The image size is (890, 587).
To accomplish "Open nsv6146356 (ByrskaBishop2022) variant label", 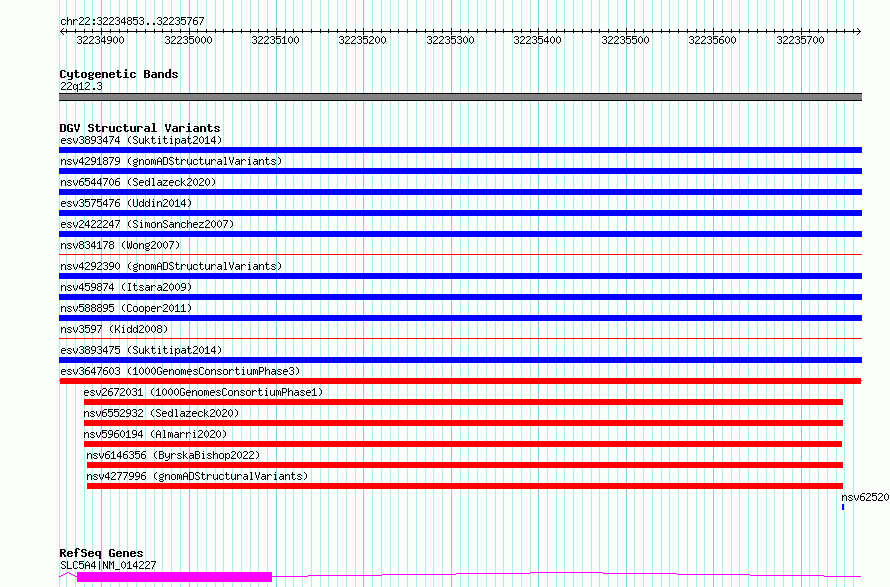I will click(x=173, y=455).
